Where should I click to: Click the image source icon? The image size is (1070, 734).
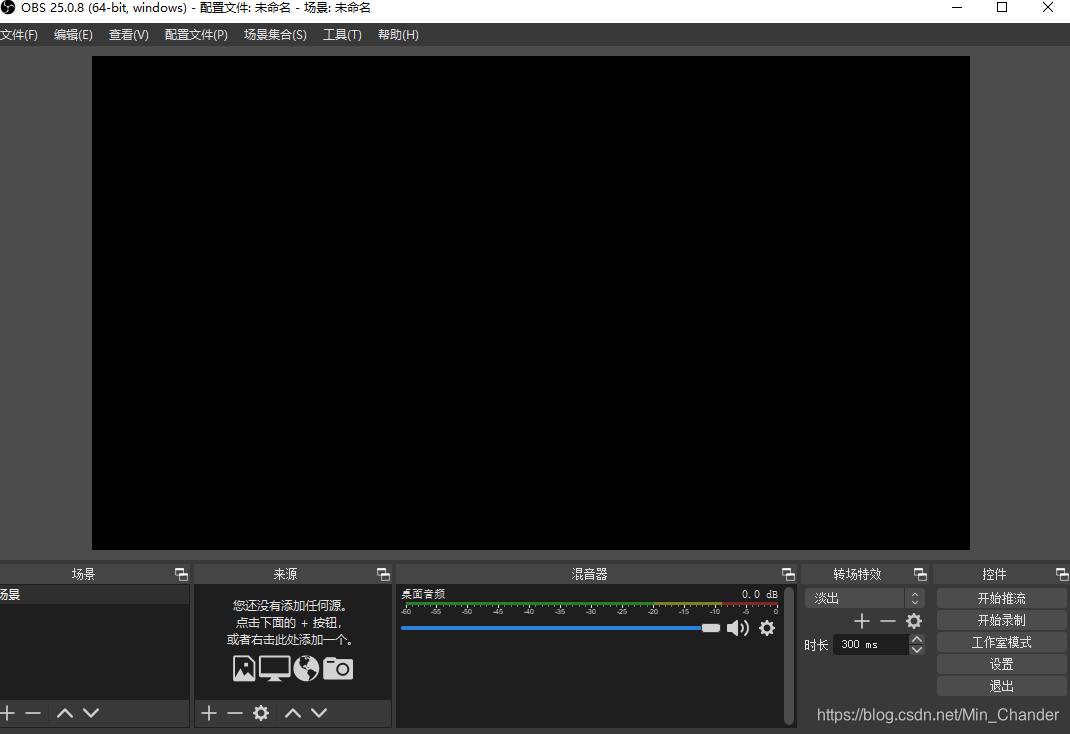pyautogui.click(x=244, y=669)
